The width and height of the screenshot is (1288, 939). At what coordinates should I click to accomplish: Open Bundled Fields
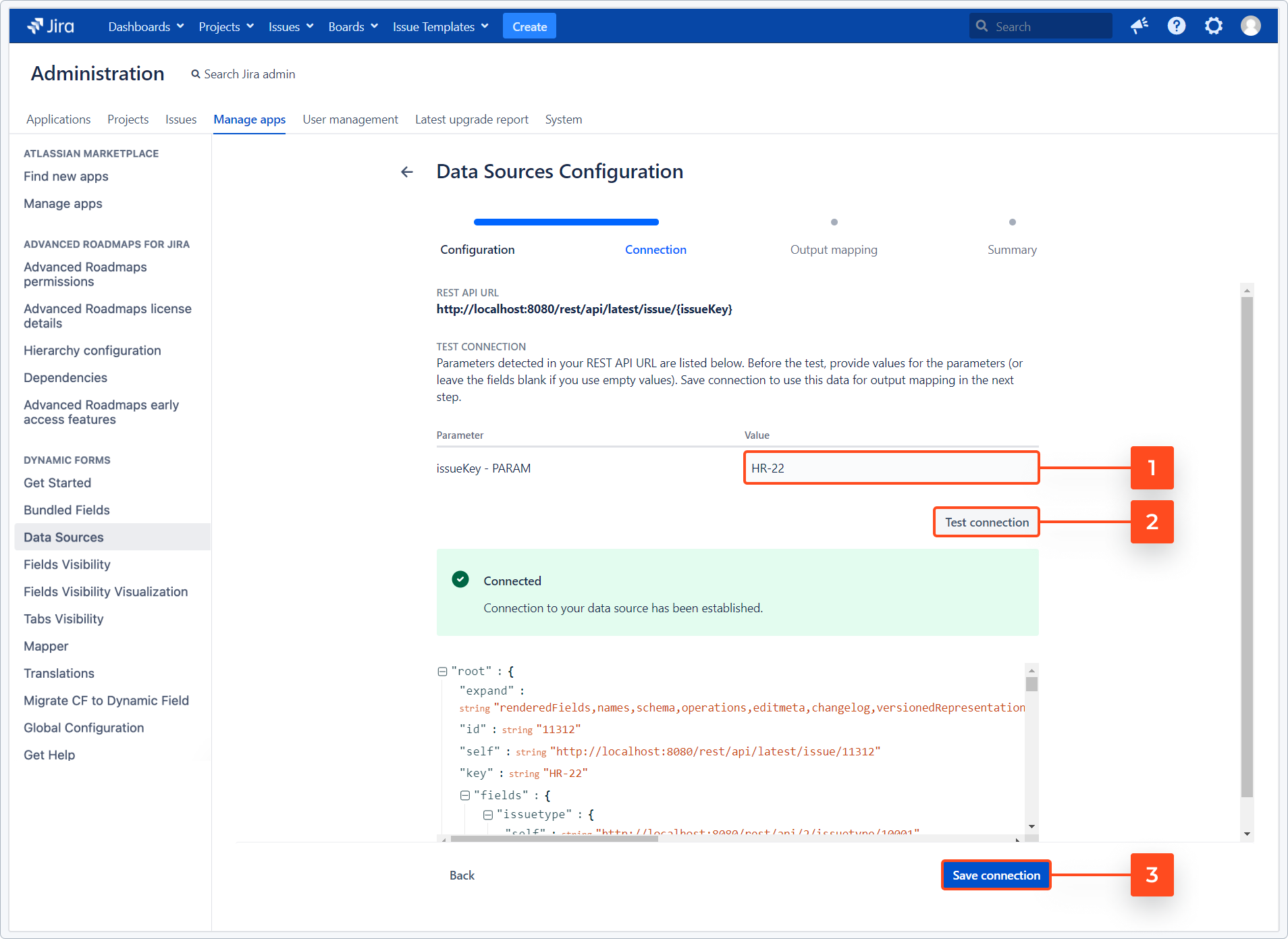[x=67, y=510]
